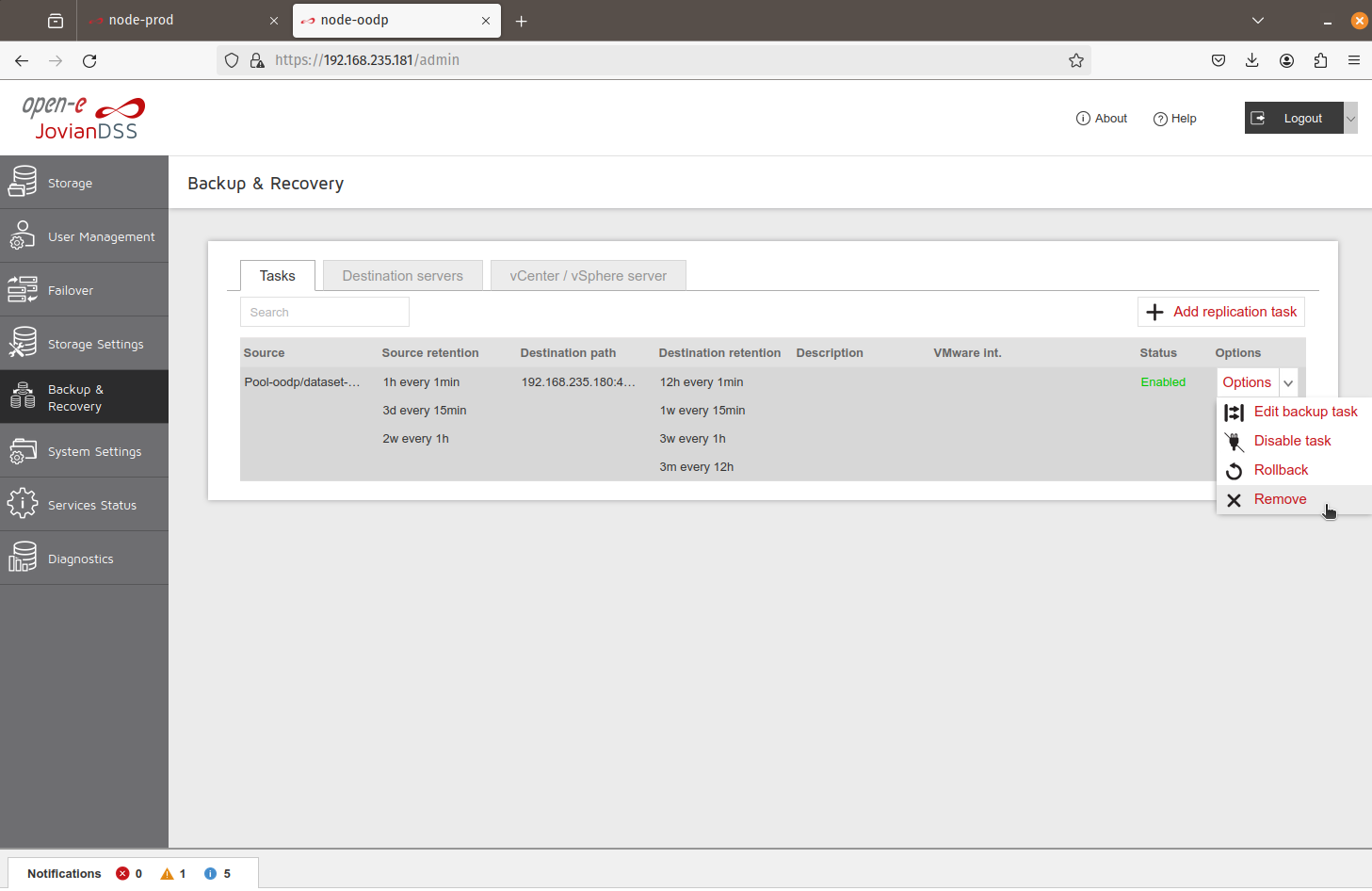This screenshot has height=891, width=1372.
Task: Select Remove from options menu
Action: tap(1294, 499)
